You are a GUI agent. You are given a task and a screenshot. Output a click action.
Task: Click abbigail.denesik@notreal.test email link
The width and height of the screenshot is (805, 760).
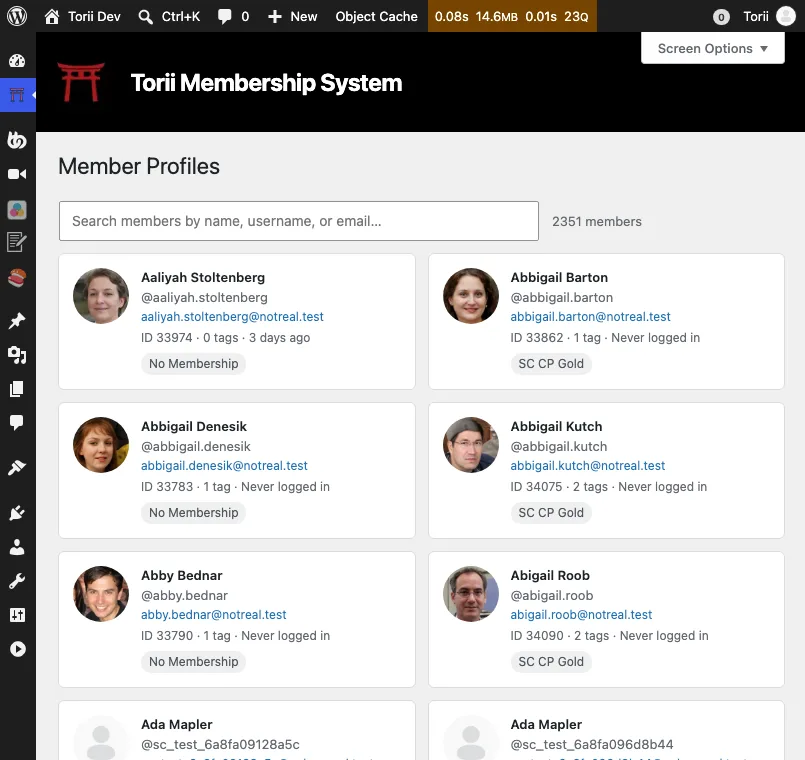coord(224,466)
